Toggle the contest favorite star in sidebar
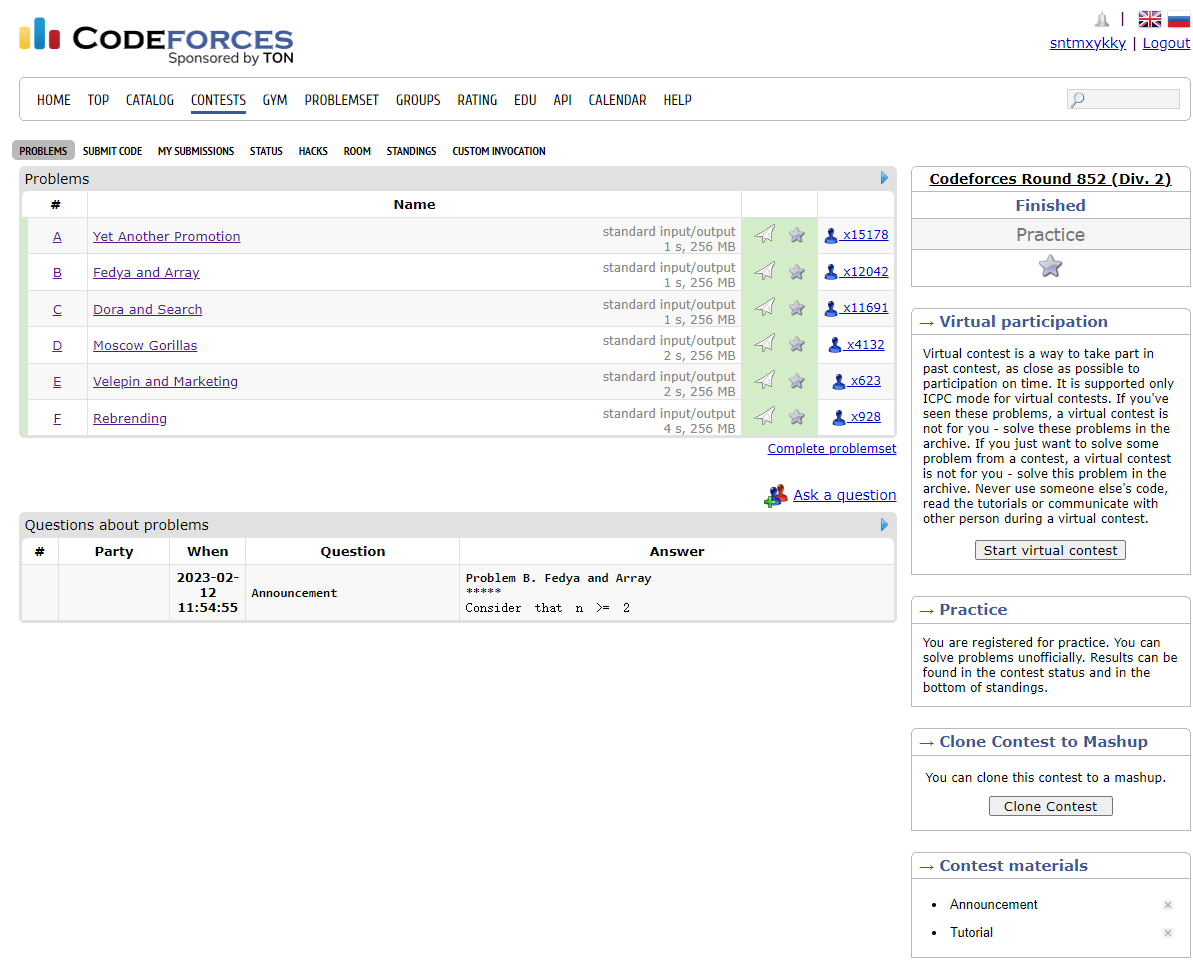This screenshot has width=1193, height=962. point(1050,266)
